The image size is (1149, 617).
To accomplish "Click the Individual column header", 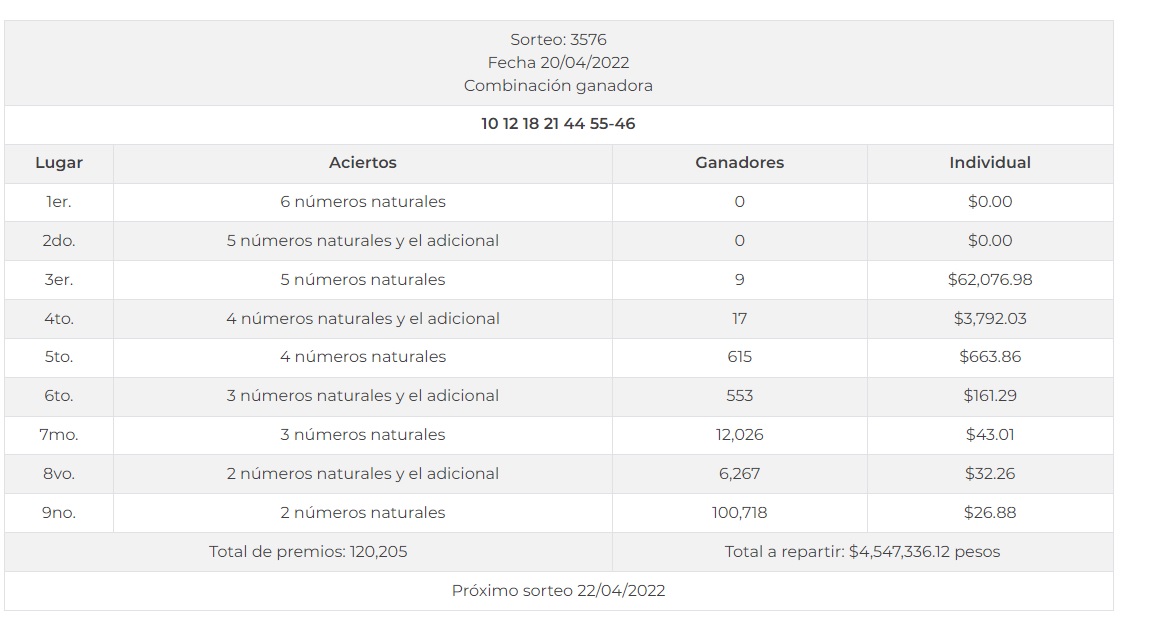I will click(989, 163).
